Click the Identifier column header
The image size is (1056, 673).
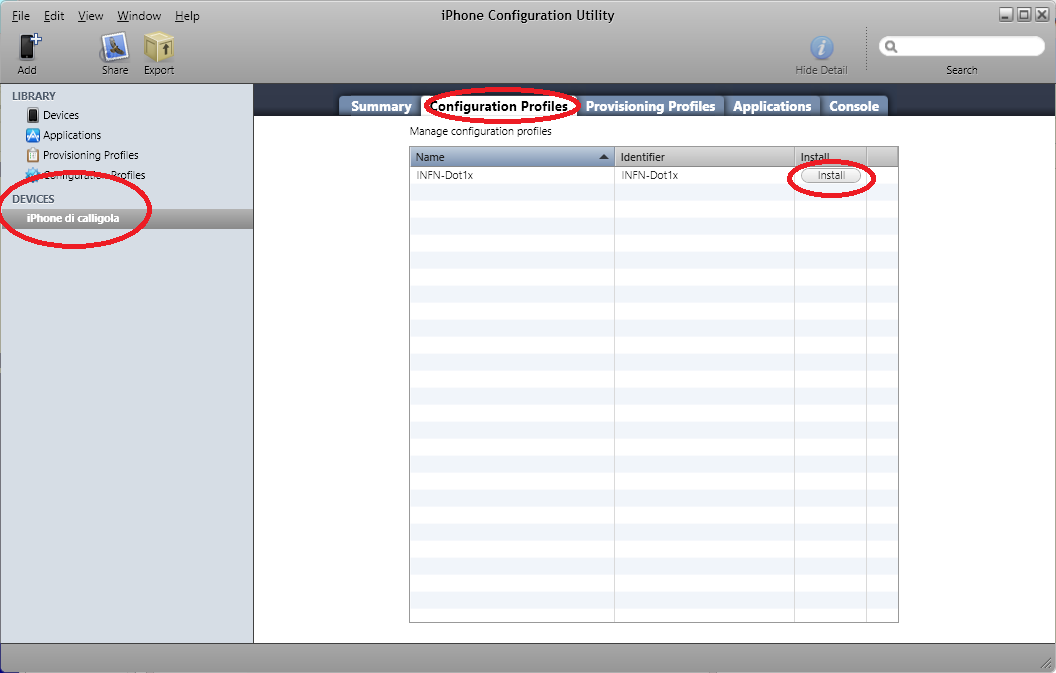point(704,157)
